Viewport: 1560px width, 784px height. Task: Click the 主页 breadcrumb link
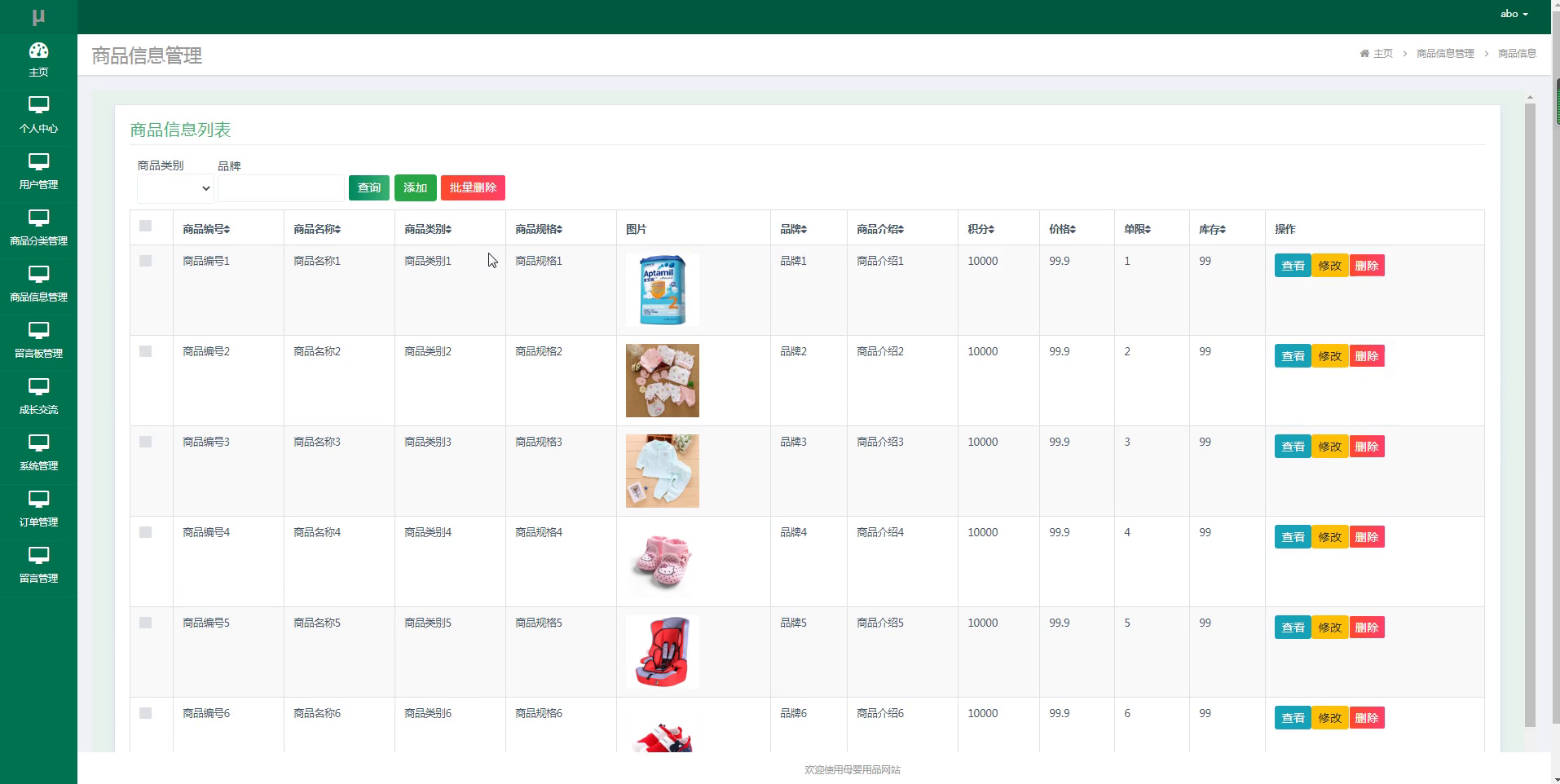(x=1382, y=54)
